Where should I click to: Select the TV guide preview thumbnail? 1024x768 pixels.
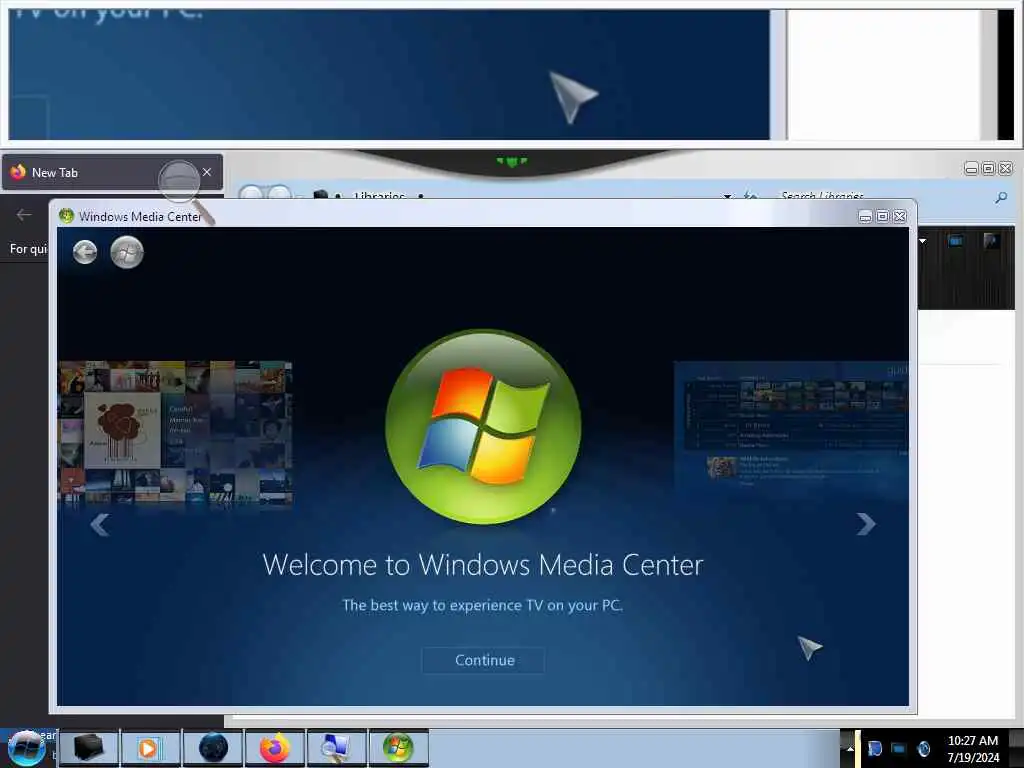(x=791, y=428)
